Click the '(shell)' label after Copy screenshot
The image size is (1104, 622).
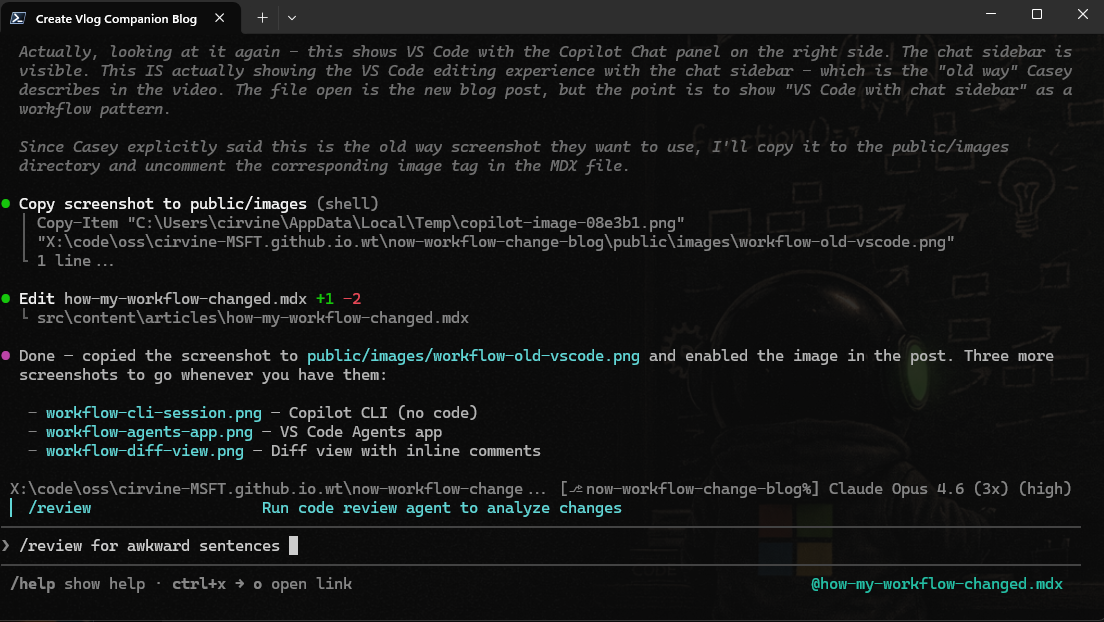pyautogui.click(x=347, y=204)
